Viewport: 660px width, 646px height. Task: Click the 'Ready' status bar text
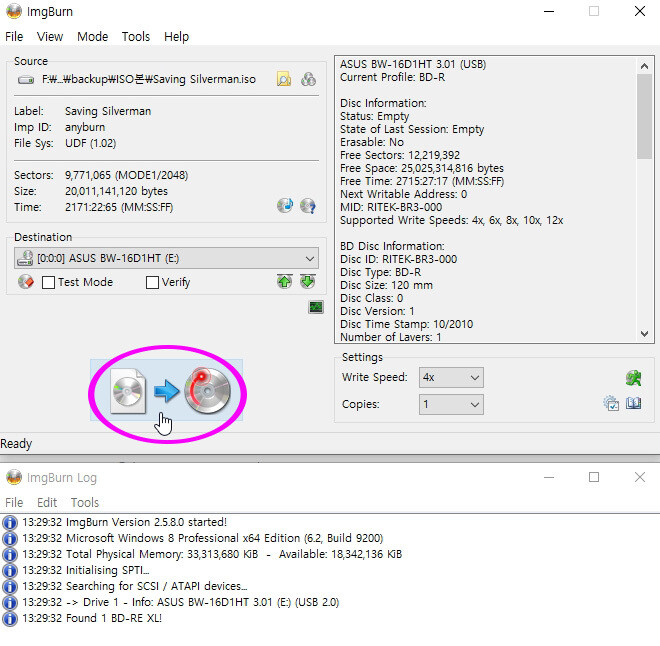[16, 444]
